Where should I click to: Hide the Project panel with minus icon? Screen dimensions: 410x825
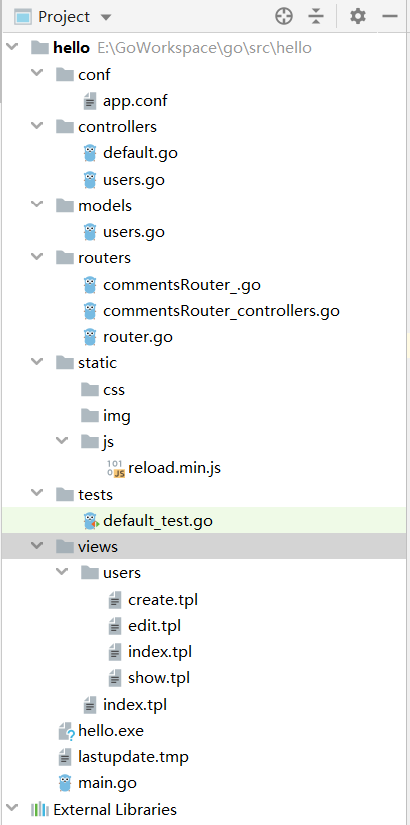389,17
